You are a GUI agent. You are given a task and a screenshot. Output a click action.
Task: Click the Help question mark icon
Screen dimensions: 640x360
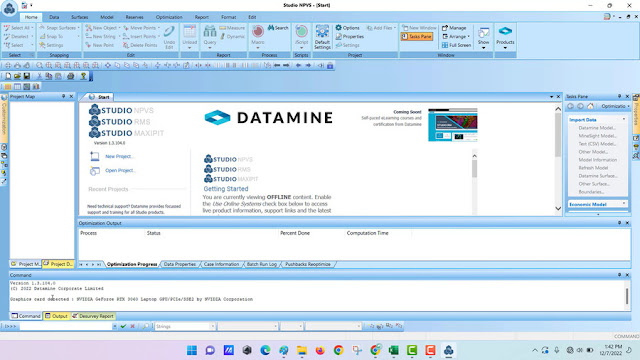[x=83, y=76]
